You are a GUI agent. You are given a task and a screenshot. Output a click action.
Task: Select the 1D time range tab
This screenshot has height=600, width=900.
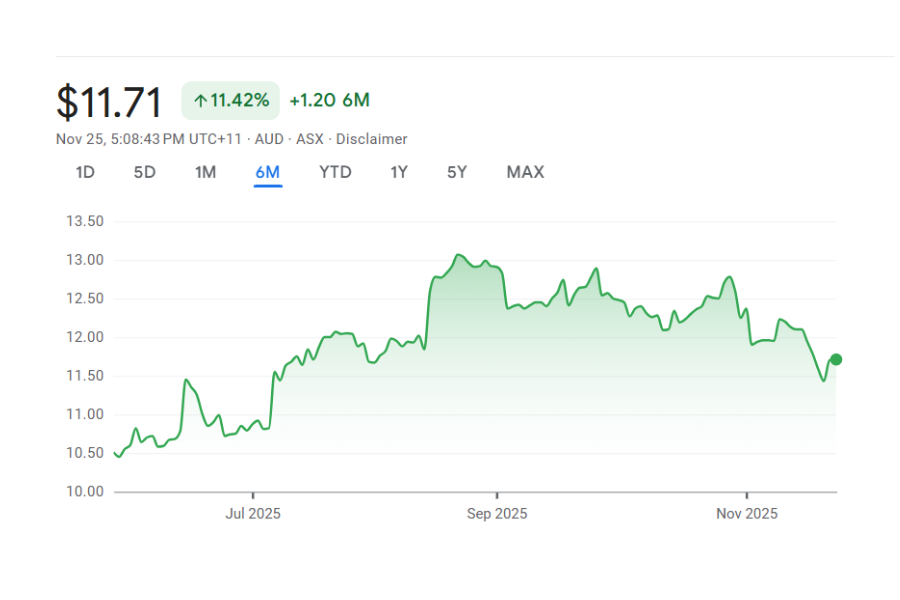(85, 172)
